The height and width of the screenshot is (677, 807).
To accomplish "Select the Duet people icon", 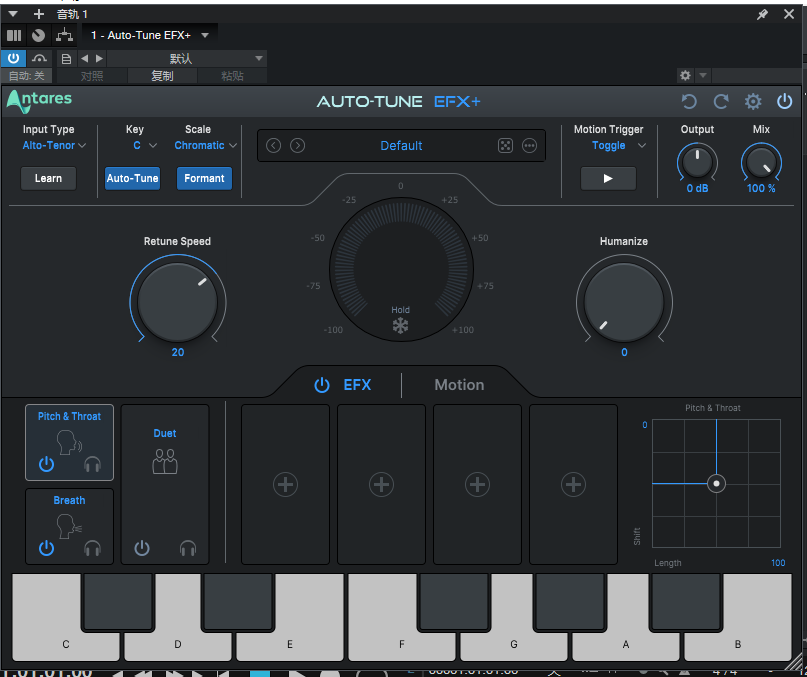I will [x=165, y=461].
